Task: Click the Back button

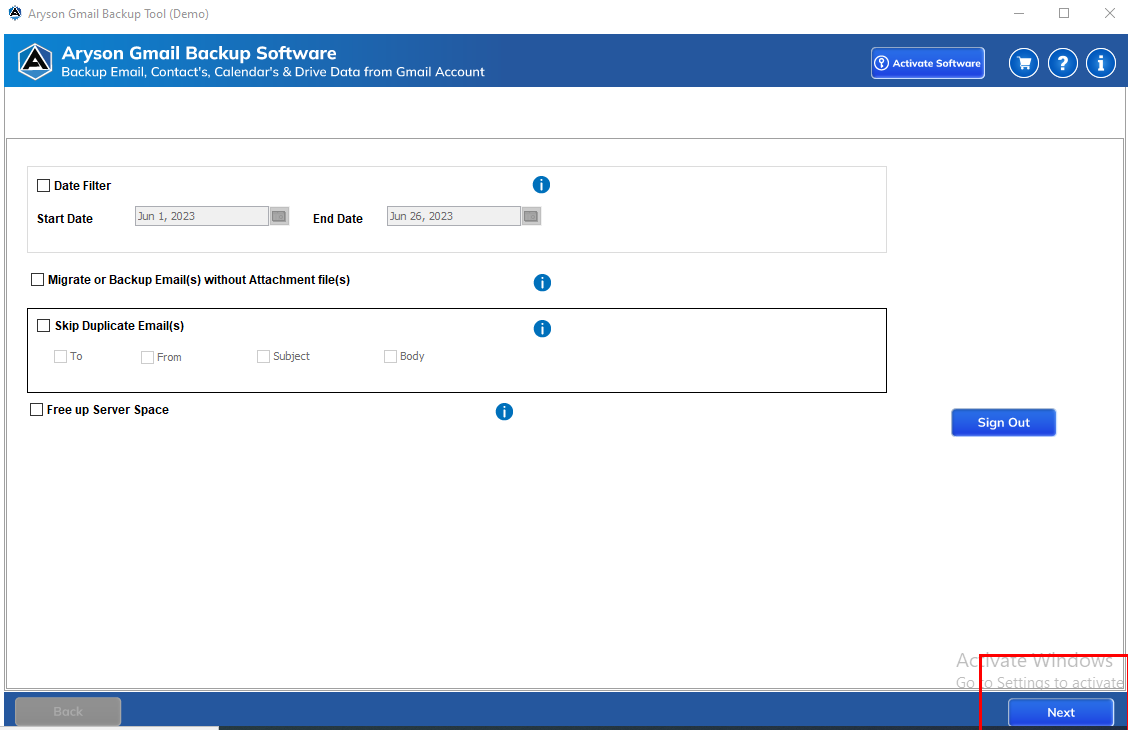Action: 68,712
